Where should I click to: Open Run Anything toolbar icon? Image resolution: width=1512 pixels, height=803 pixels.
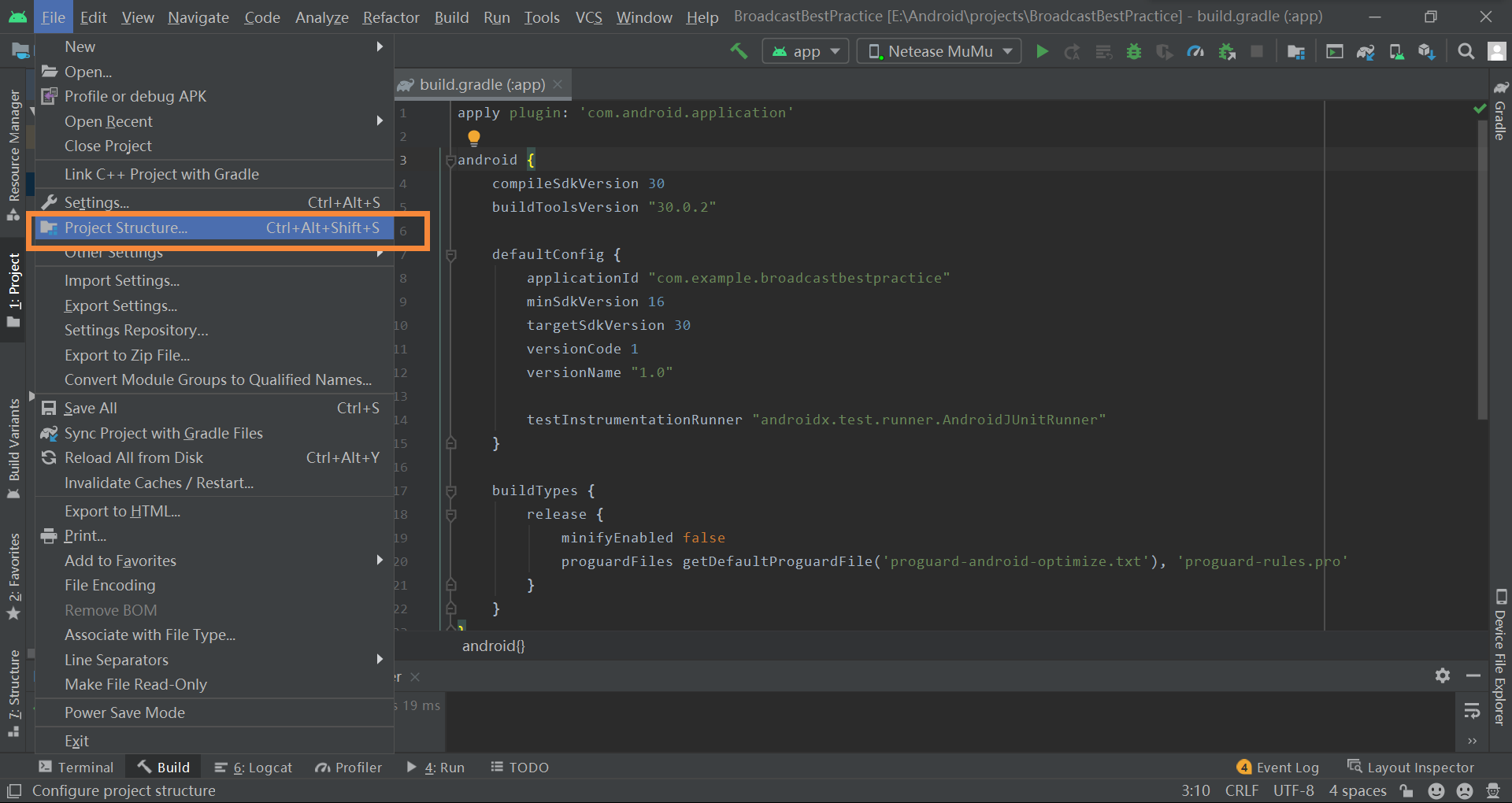click(x=1335, y=52)
